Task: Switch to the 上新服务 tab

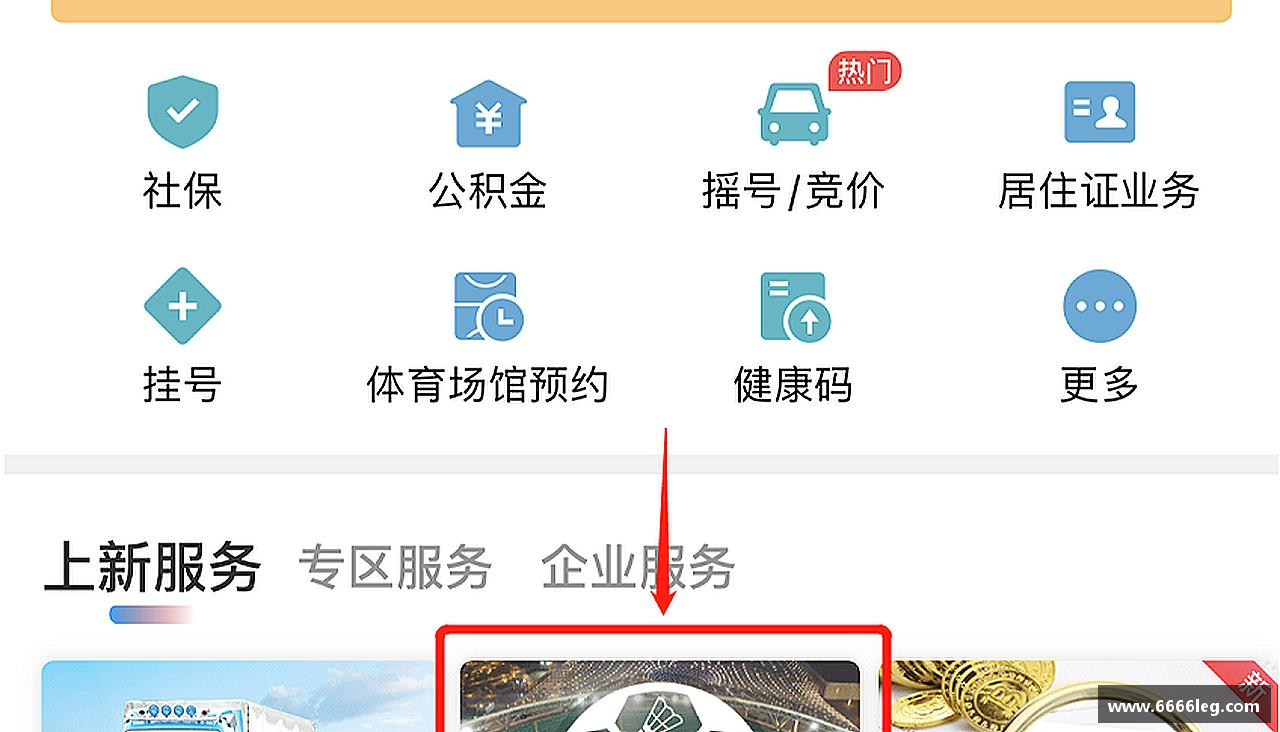Action: 153,567
